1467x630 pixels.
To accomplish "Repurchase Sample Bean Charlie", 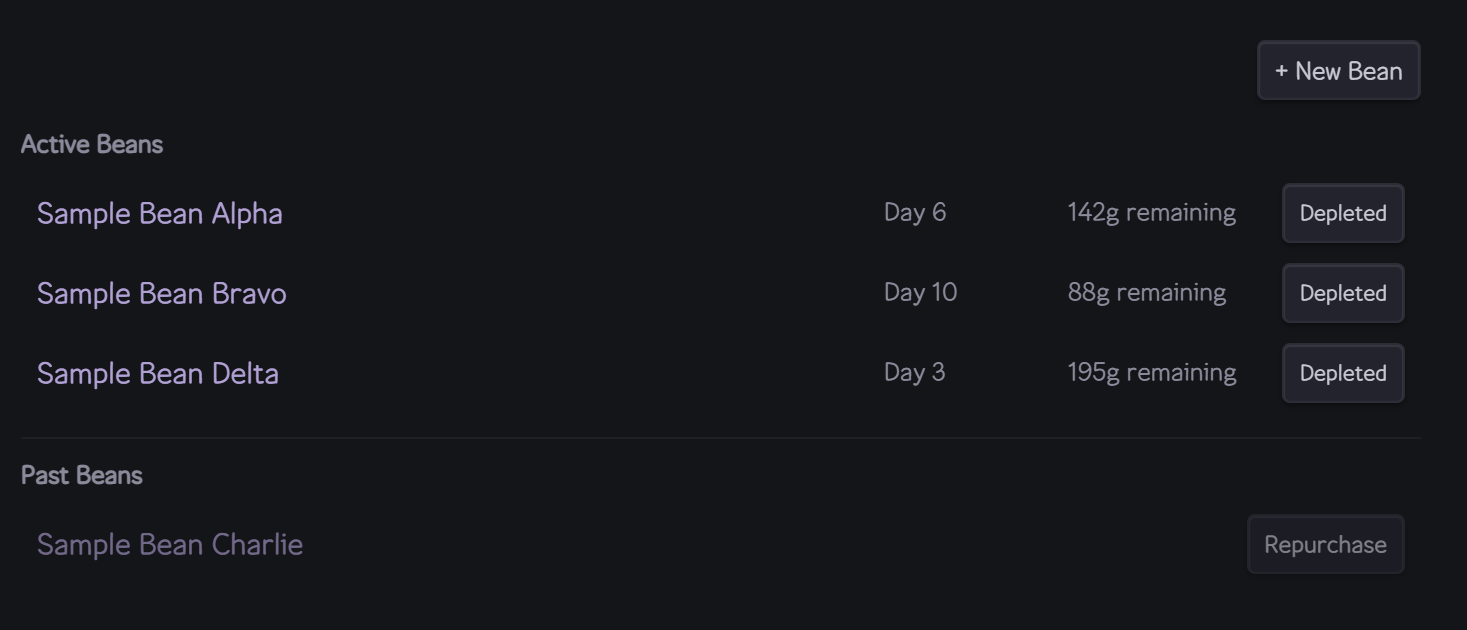I will [1325, 545].
